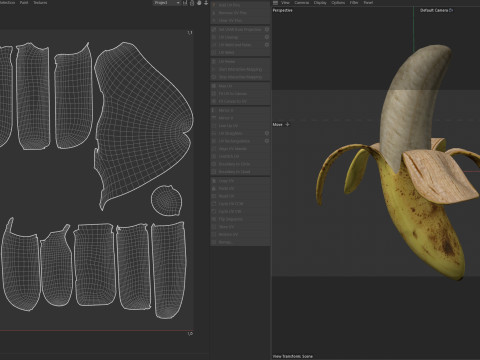Click the Clear UV Pins tool
This screenshot has width=480, height=360.
[x=240, y=20]
